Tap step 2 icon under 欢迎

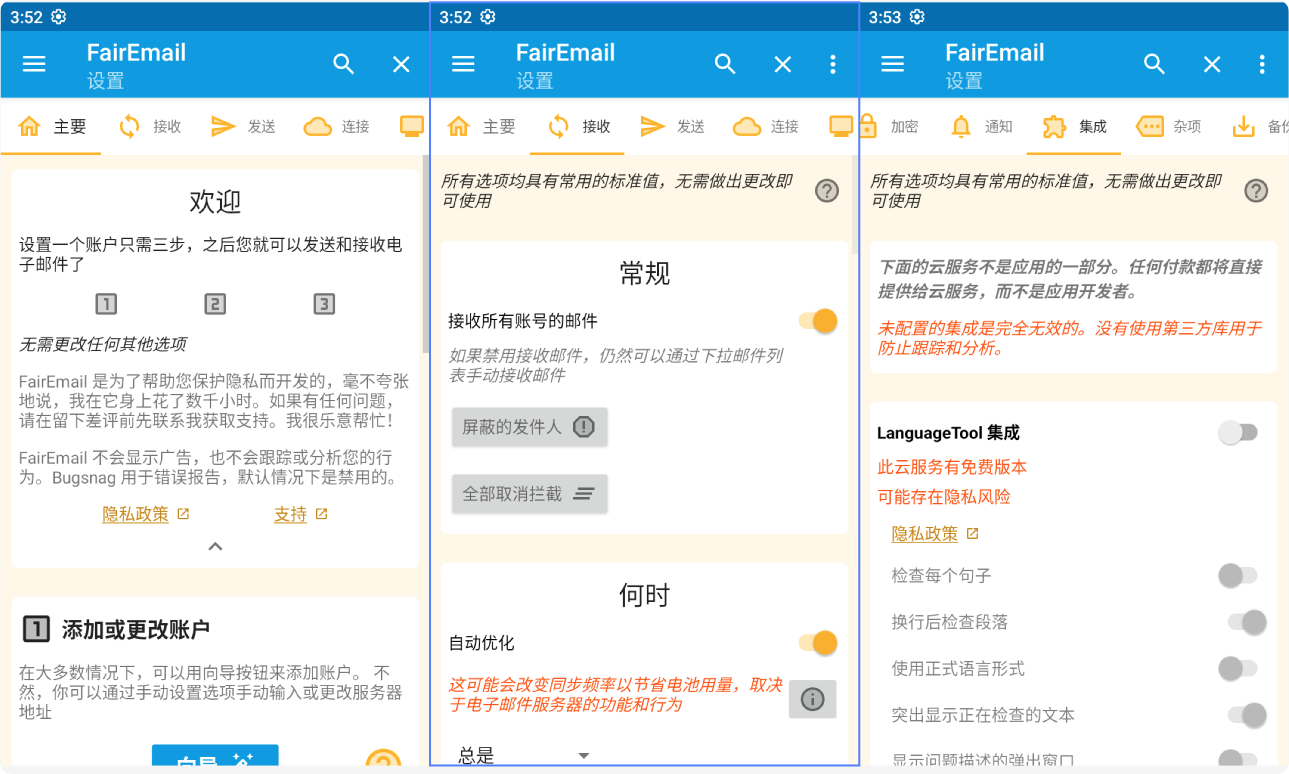click(x=215, y=304)
